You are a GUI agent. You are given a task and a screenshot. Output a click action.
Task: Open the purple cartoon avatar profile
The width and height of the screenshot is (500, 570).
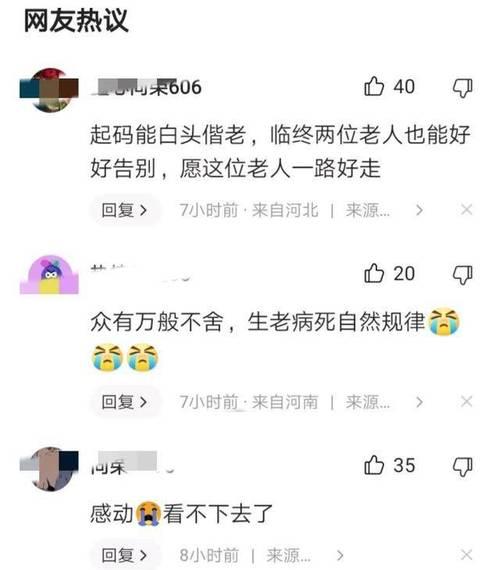tap(49, 275)
